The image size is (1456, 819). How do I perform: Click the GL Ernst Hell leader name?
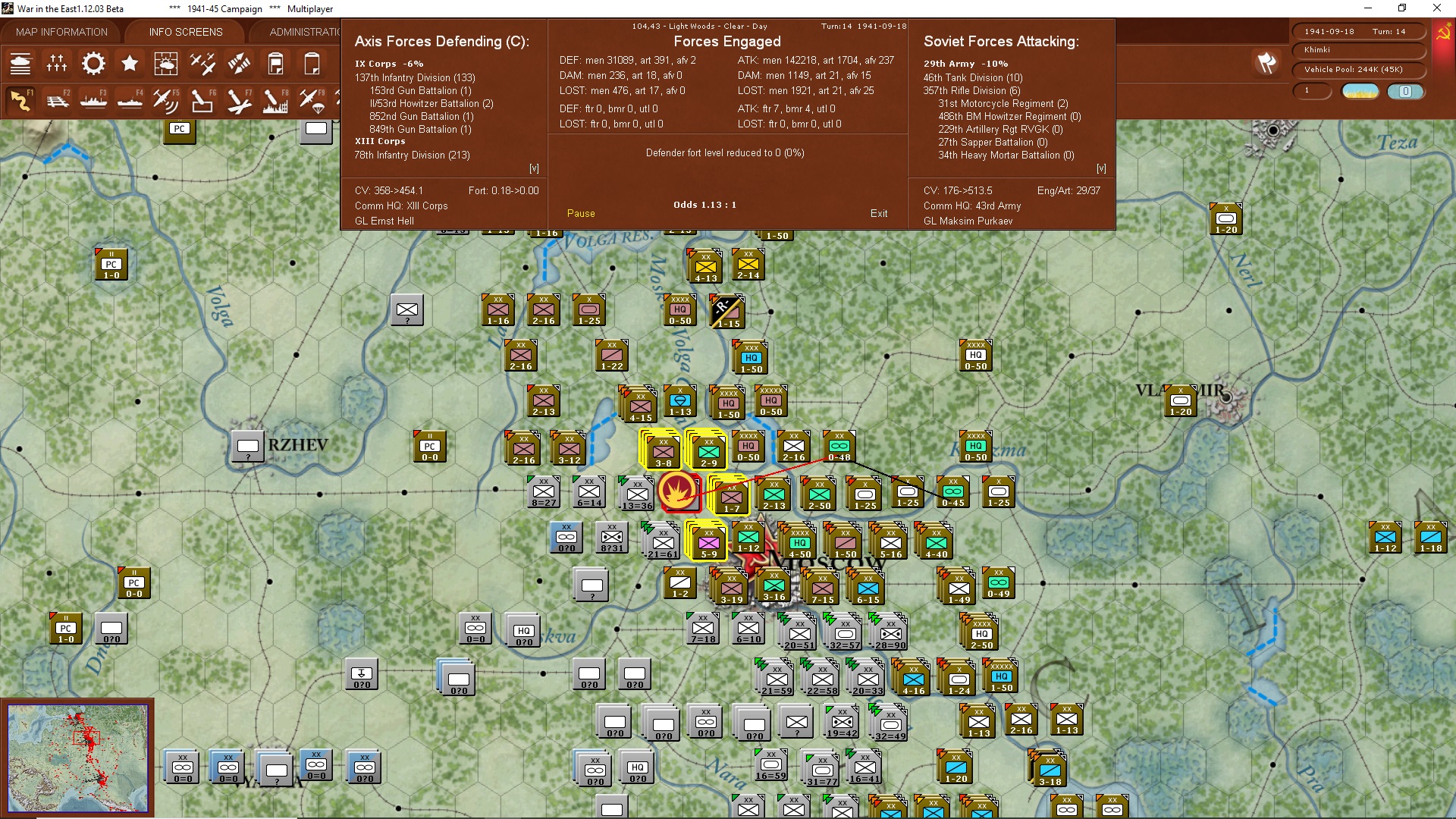coord(384,221)
